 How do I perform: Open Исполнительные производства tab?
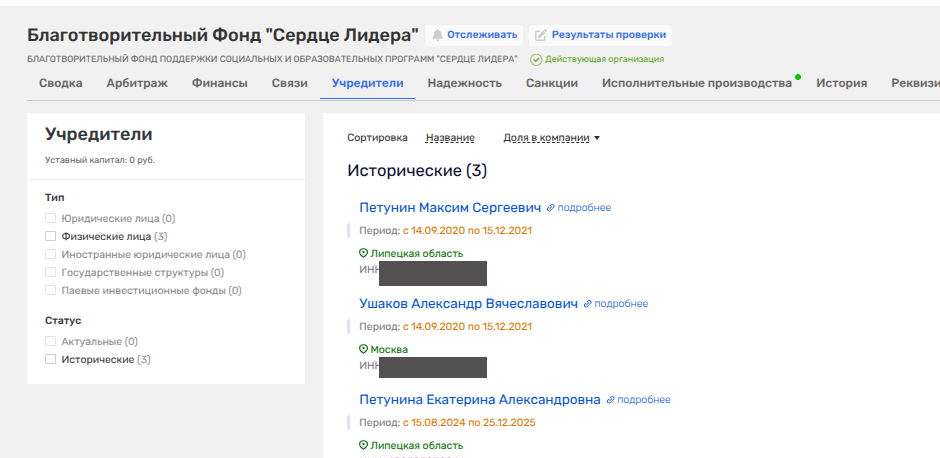coord(697,83)
